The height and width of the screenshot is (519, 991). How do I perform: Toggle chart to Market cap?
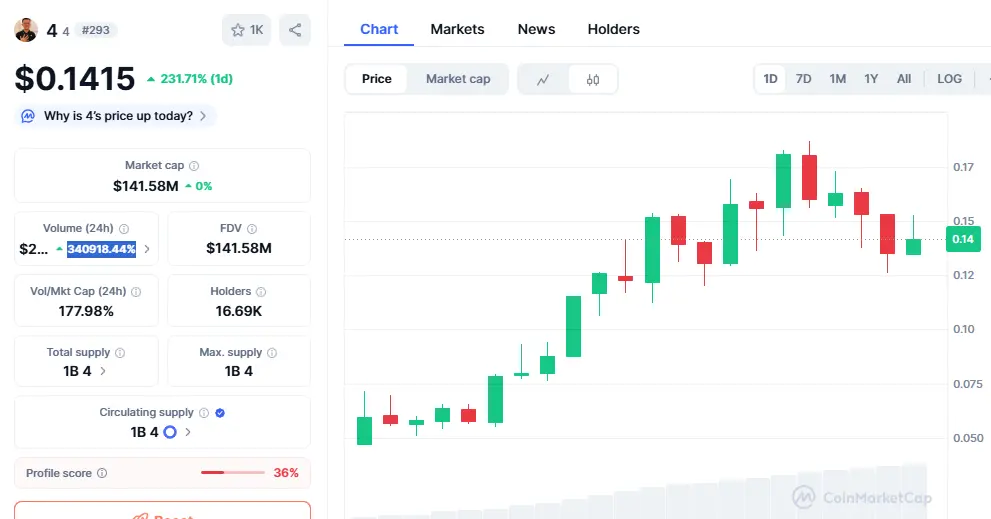[458, 79]
